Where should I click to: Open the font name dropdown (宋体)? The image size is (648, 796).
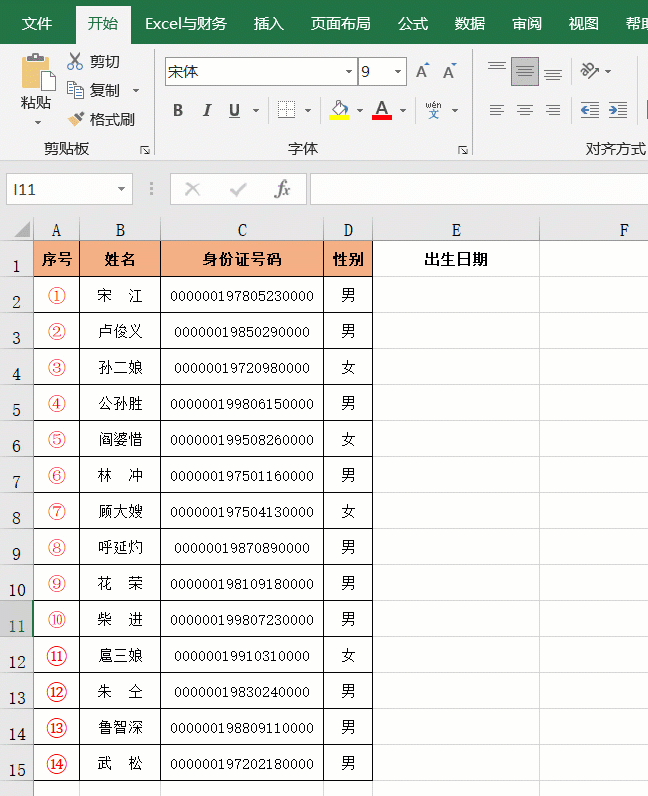point(349,72)
